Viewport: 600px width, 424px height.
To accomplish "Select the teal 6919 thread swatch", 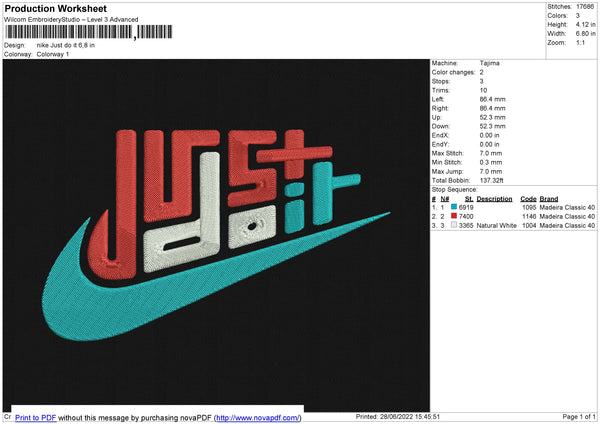I will [454, 207].
